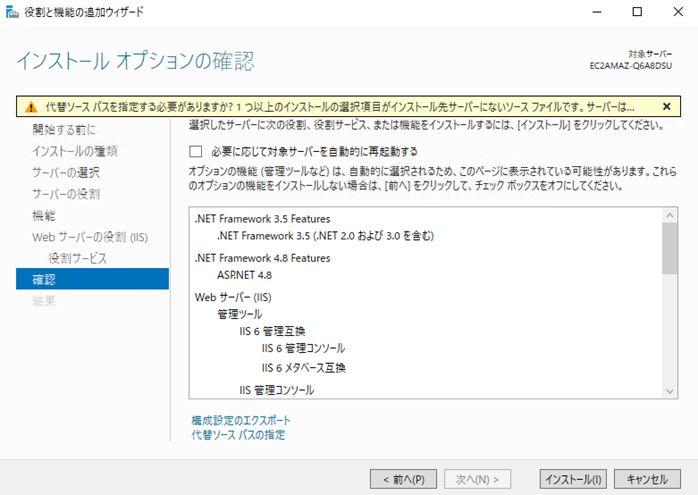This screenshot has height=495, width=698.
Task: Enable automatic restart of target server checkbox
Action: tap(195, 152)
